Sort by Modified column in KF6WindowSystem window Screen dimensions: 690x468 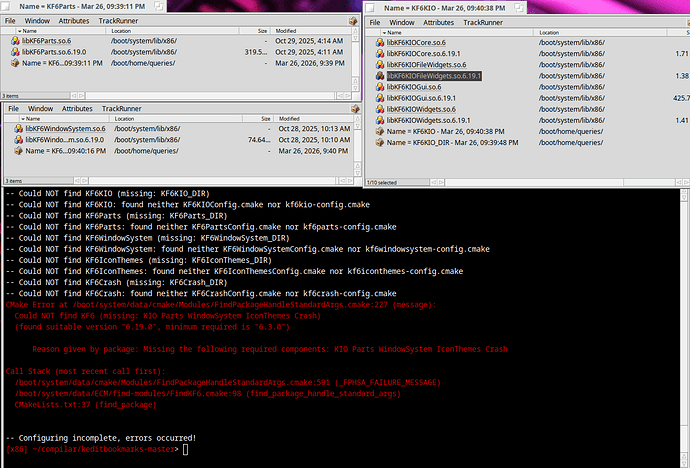(313, 119)
